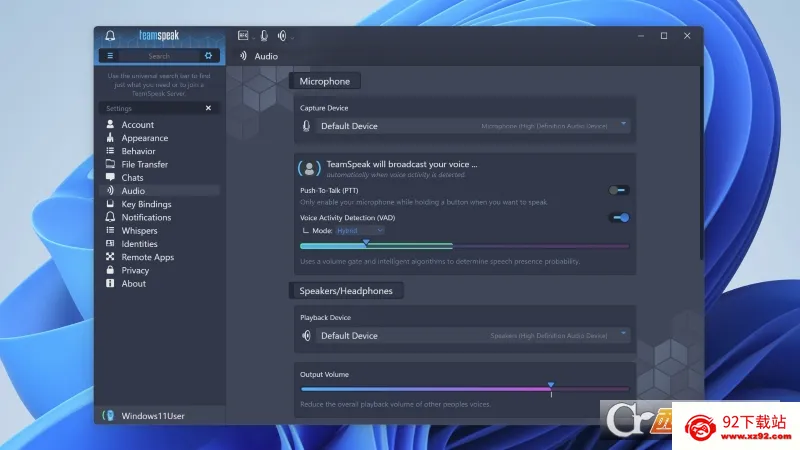Open the VAD Mode Hybrid dropdown
The width and height of the screenshot is (800, 450).
click(x=360, y=231)
